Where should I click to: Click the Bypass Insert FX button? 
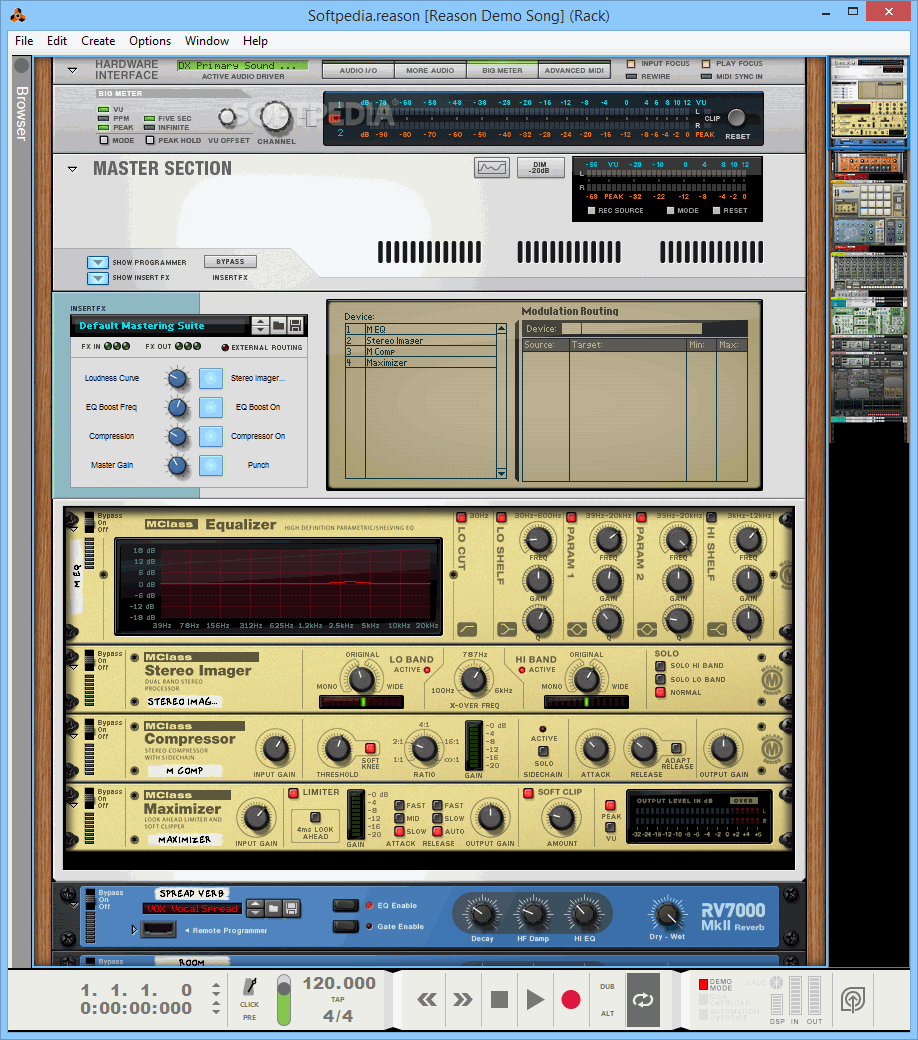(230, 262)
